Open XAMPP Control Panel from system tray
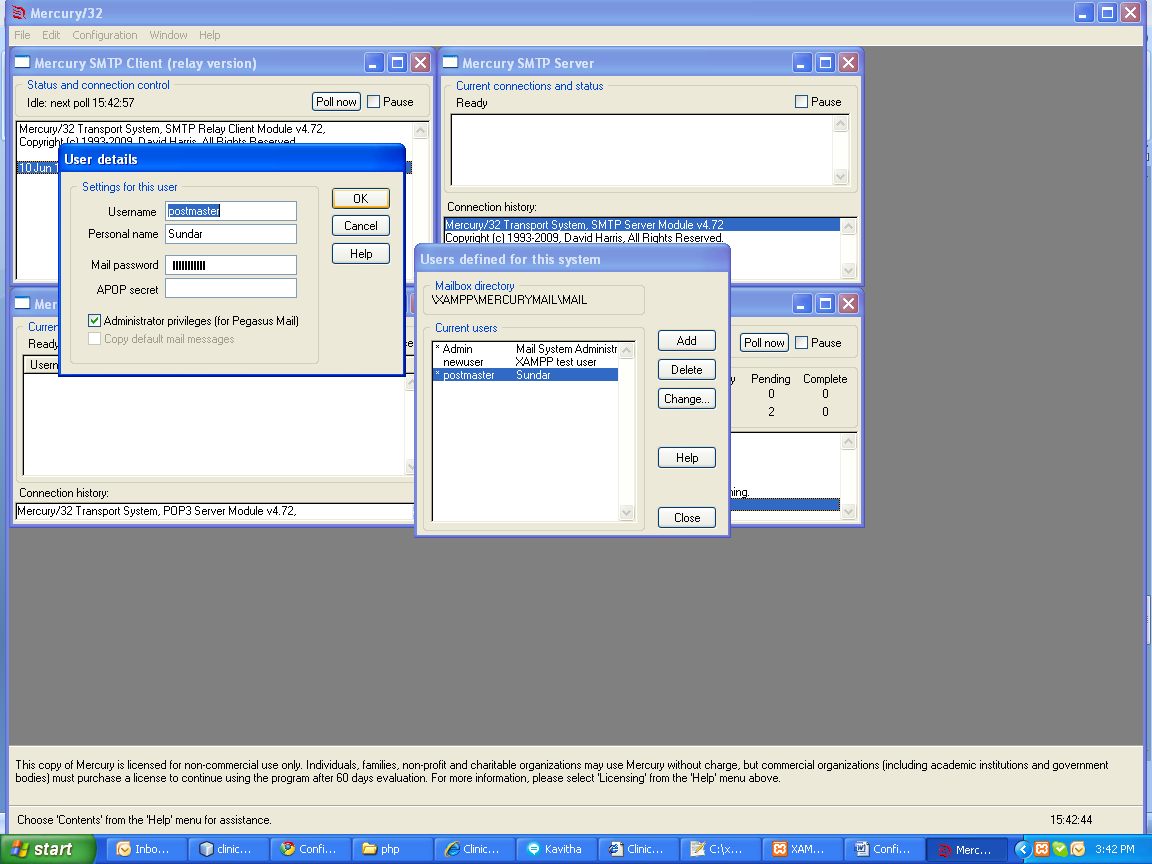Viewport: 1152px width, 864px height. click(x=1042, y=850)
